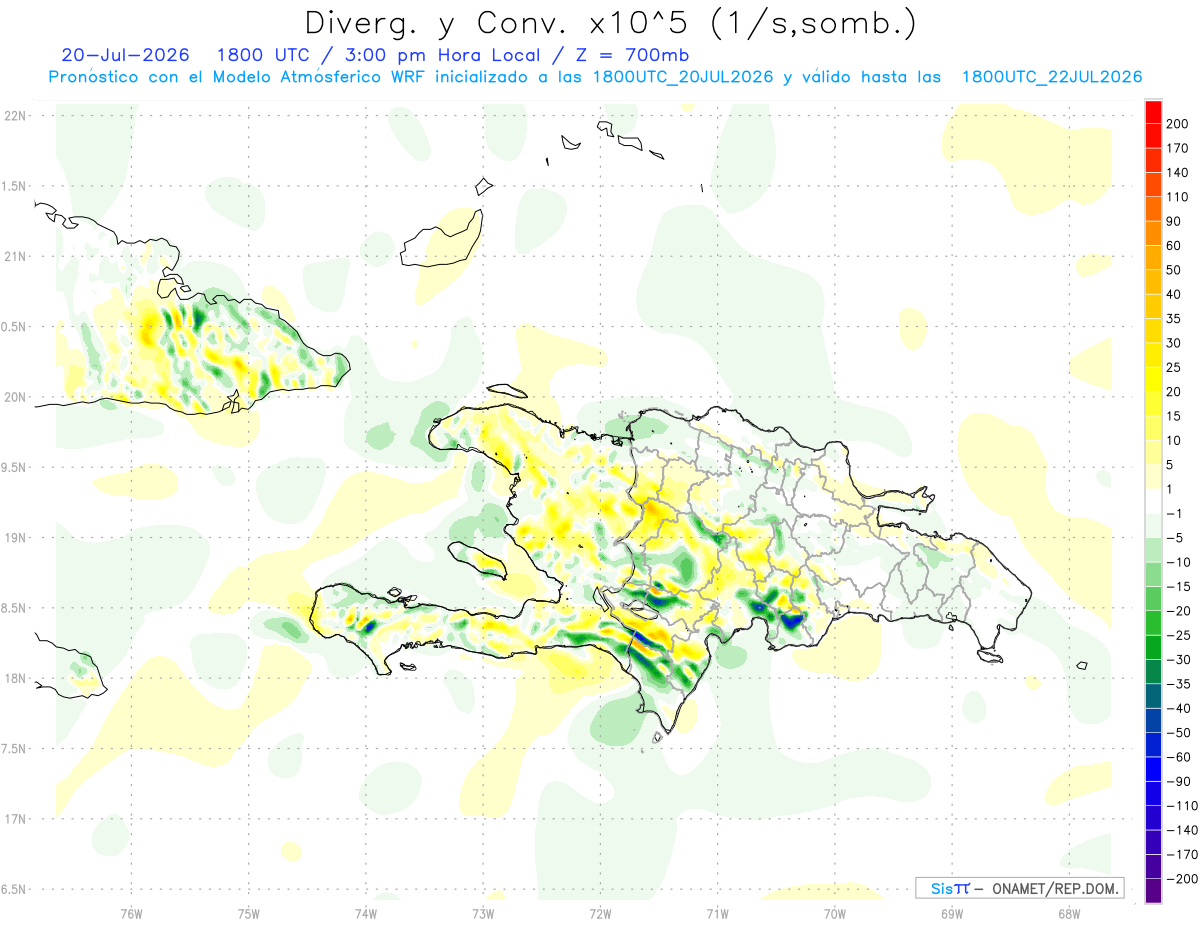Click the '18N' latitude label
Viewport: 1200px width, 927px height.
click(15, 678)
